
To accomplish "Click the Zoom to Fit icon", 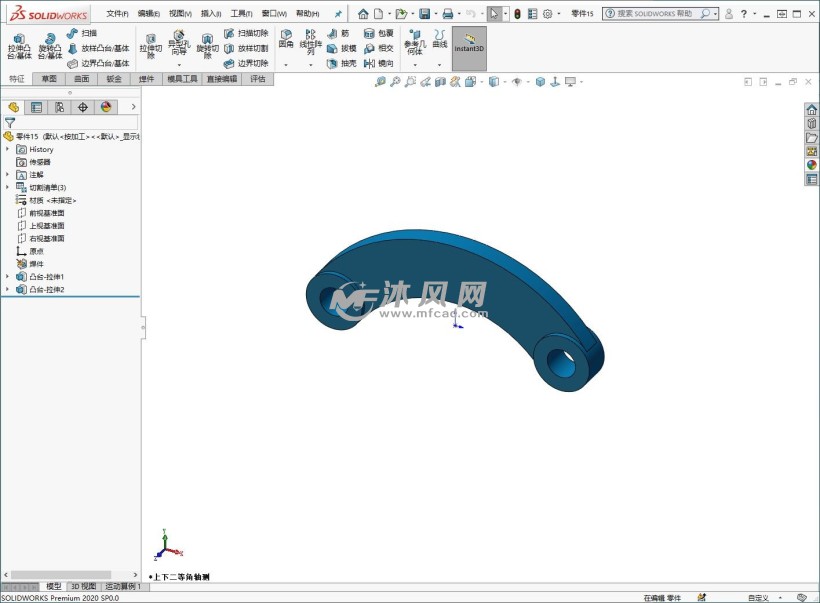I will pos(380,82).
